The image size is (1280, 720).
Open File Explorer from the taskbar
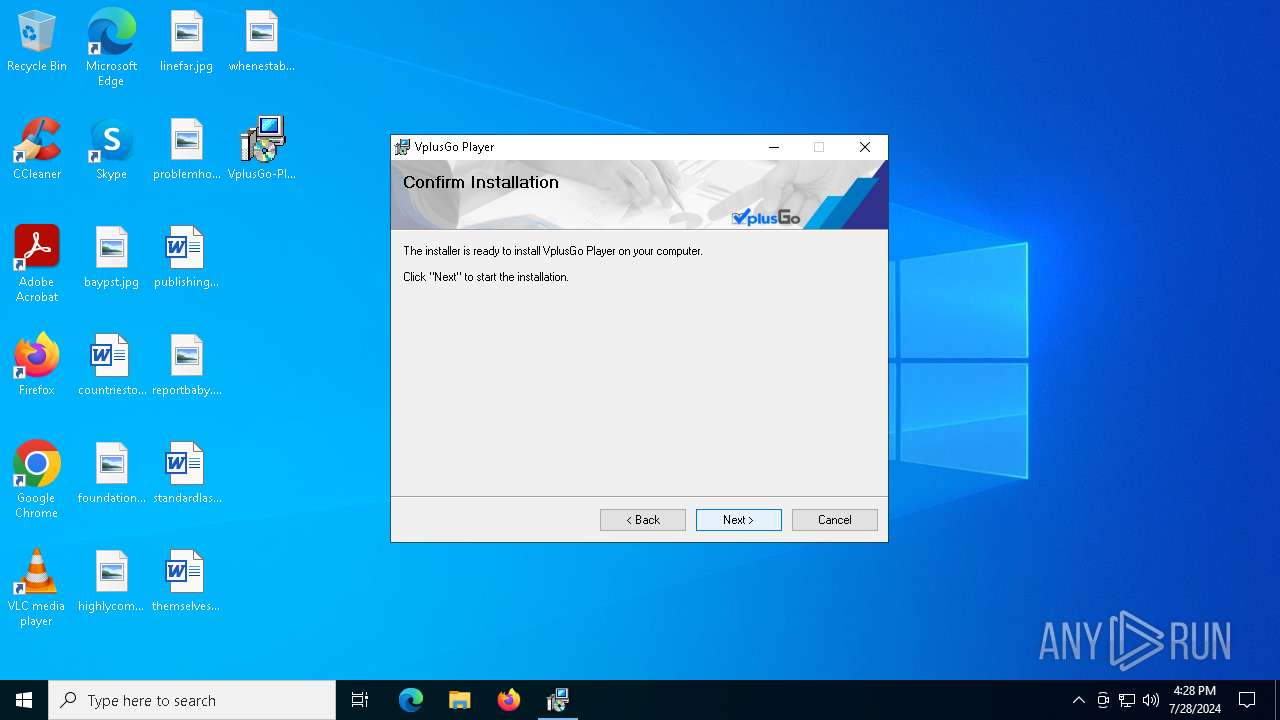pyautogui.click(x=459, y=700)
